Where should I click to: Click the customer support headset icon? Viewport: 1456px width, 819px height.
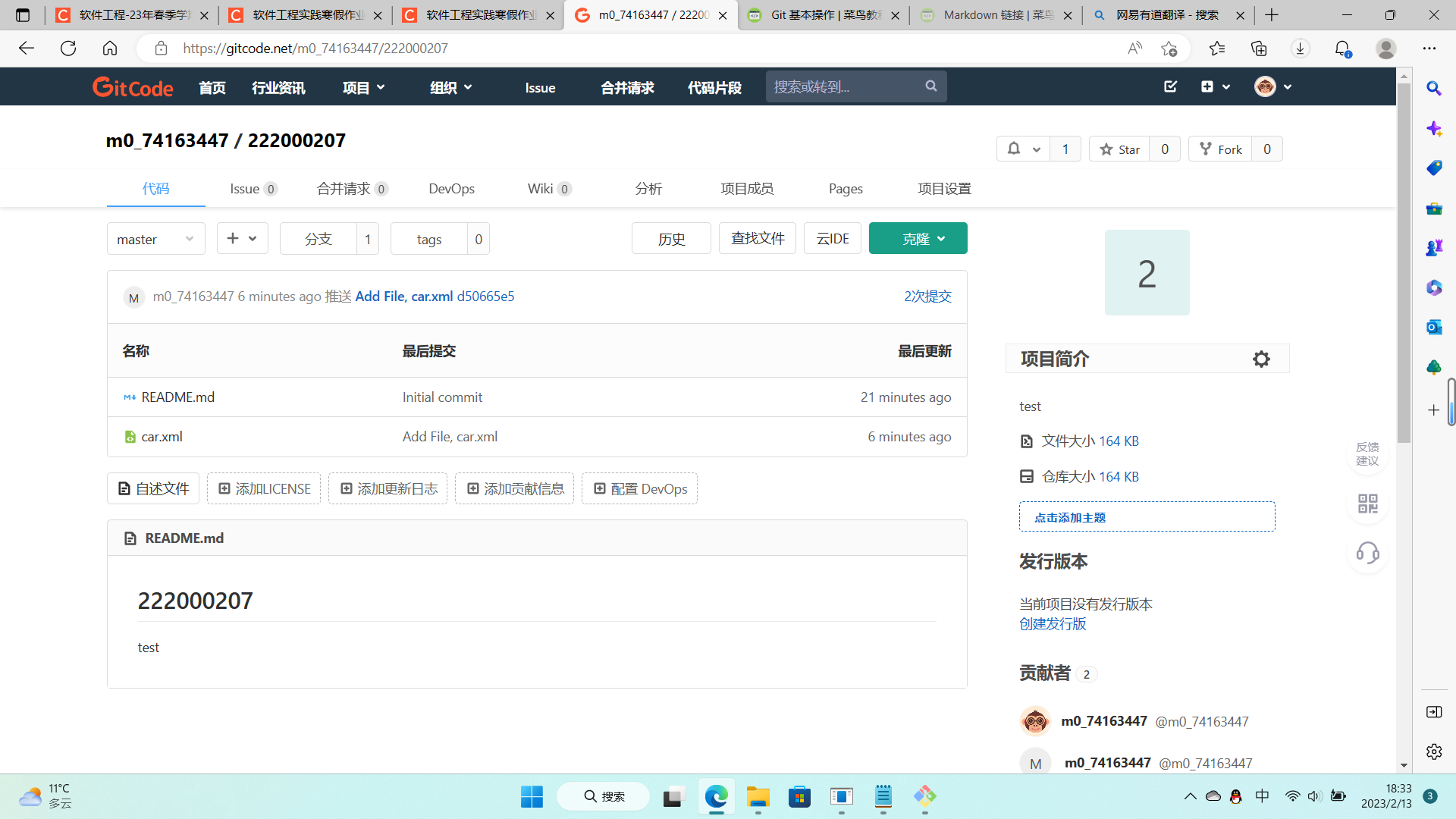pos(1367,553)
